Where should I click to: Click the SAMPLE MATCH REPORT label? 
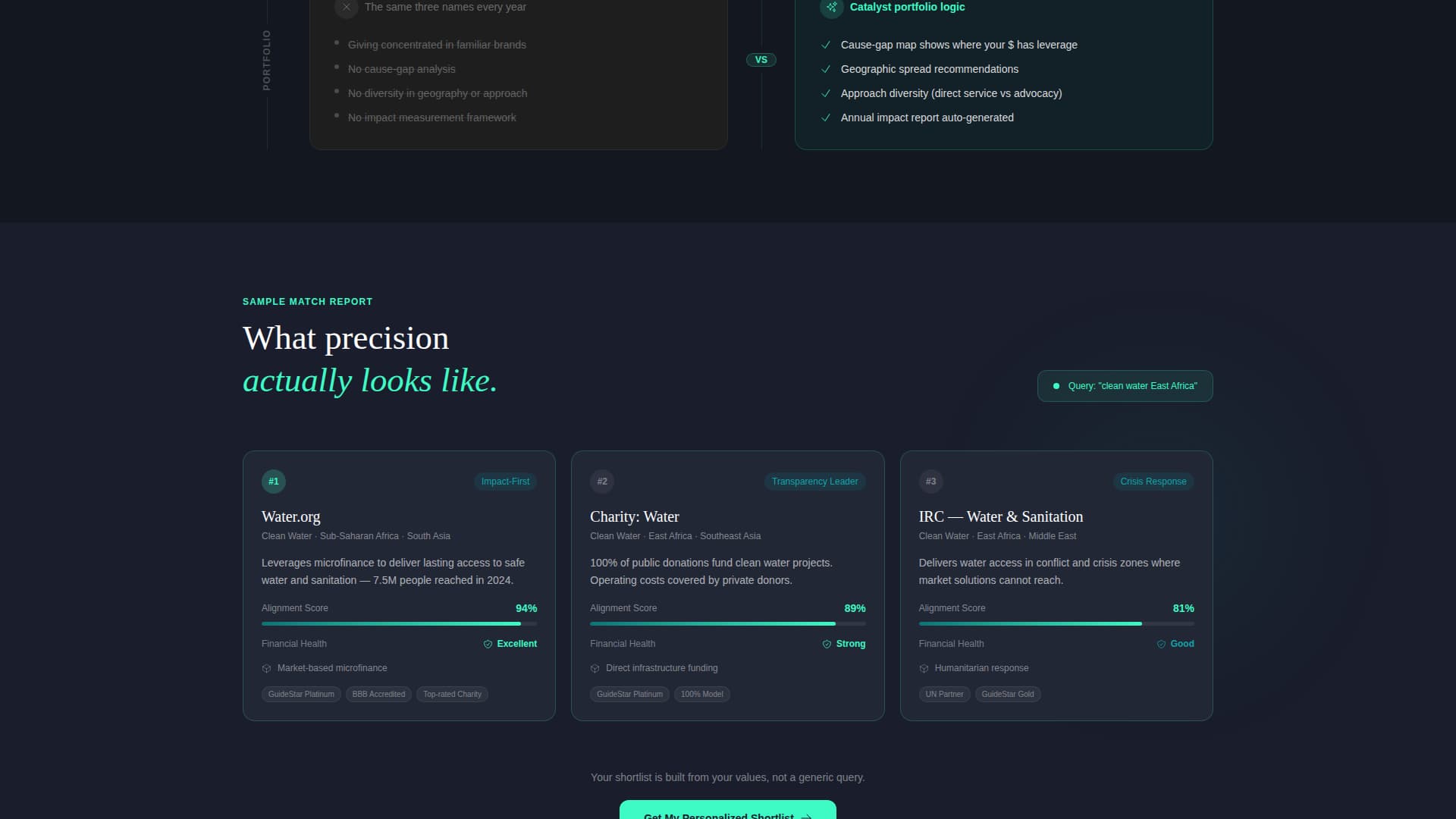308,302
